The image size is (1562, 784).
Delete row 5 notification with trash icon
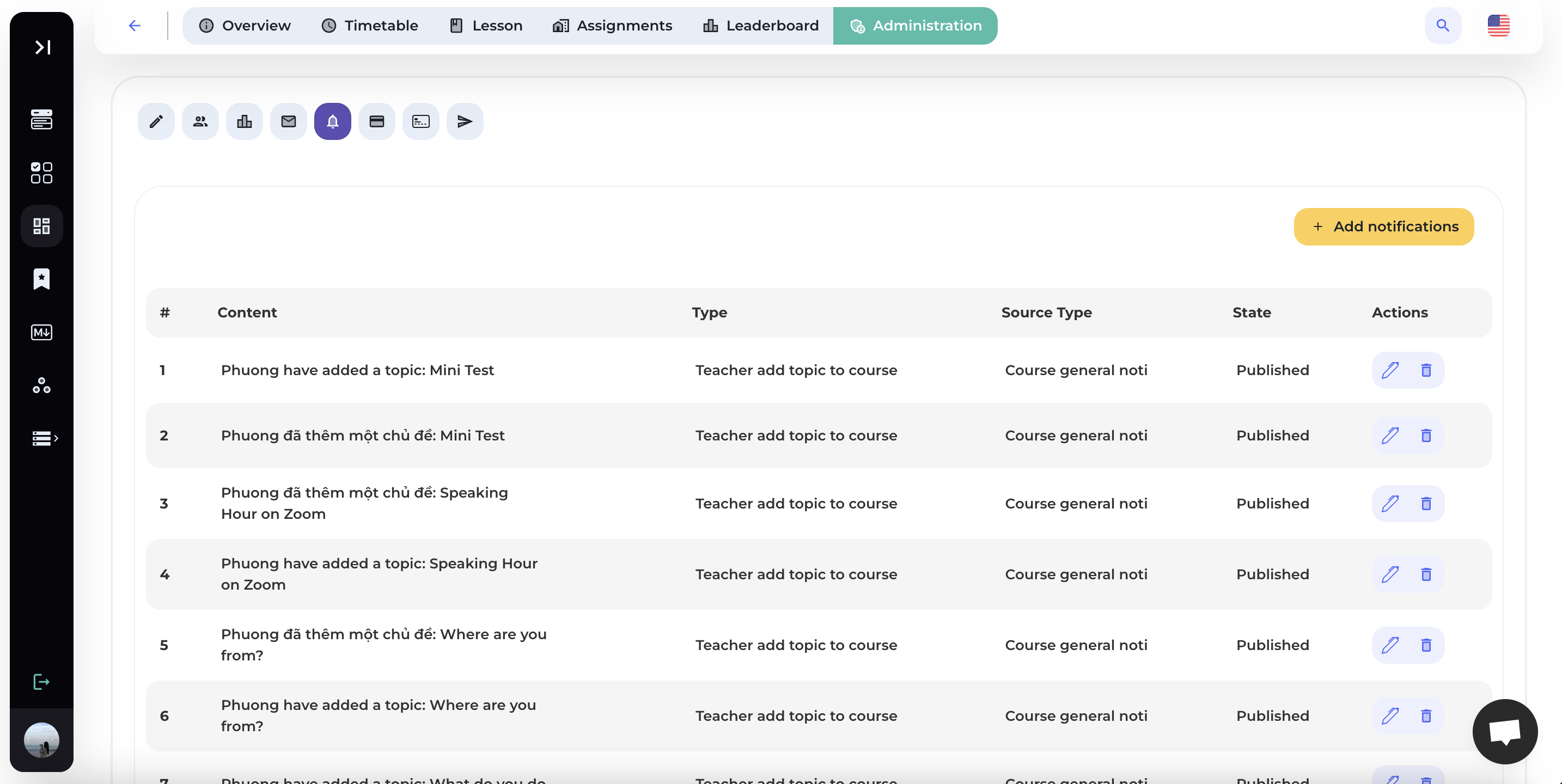pos(1426,645)
